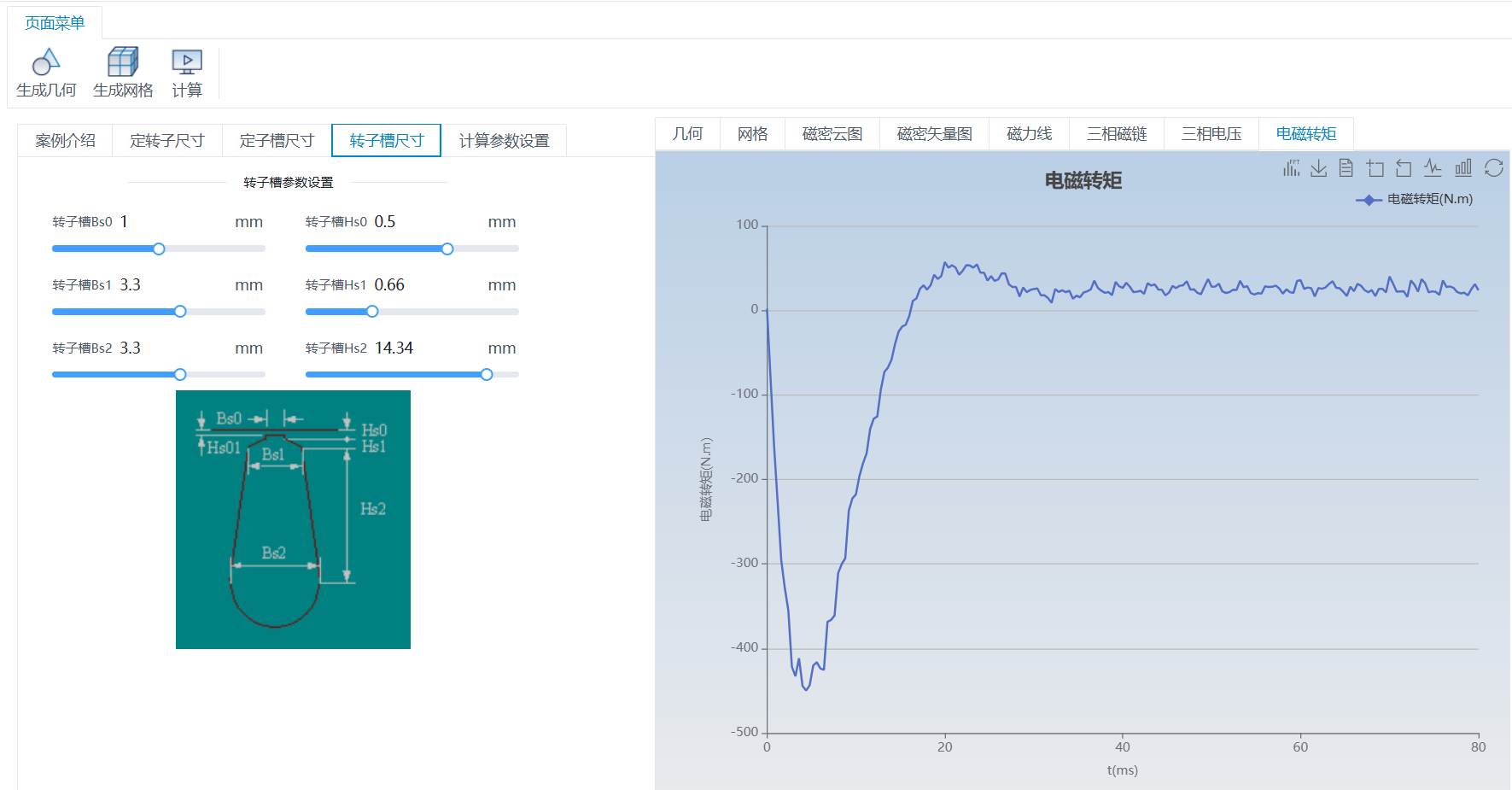Viewport: 1512px width, 790px height.
Task: Switch to the 定转子尺寸 tab
Action: (167, 141)
